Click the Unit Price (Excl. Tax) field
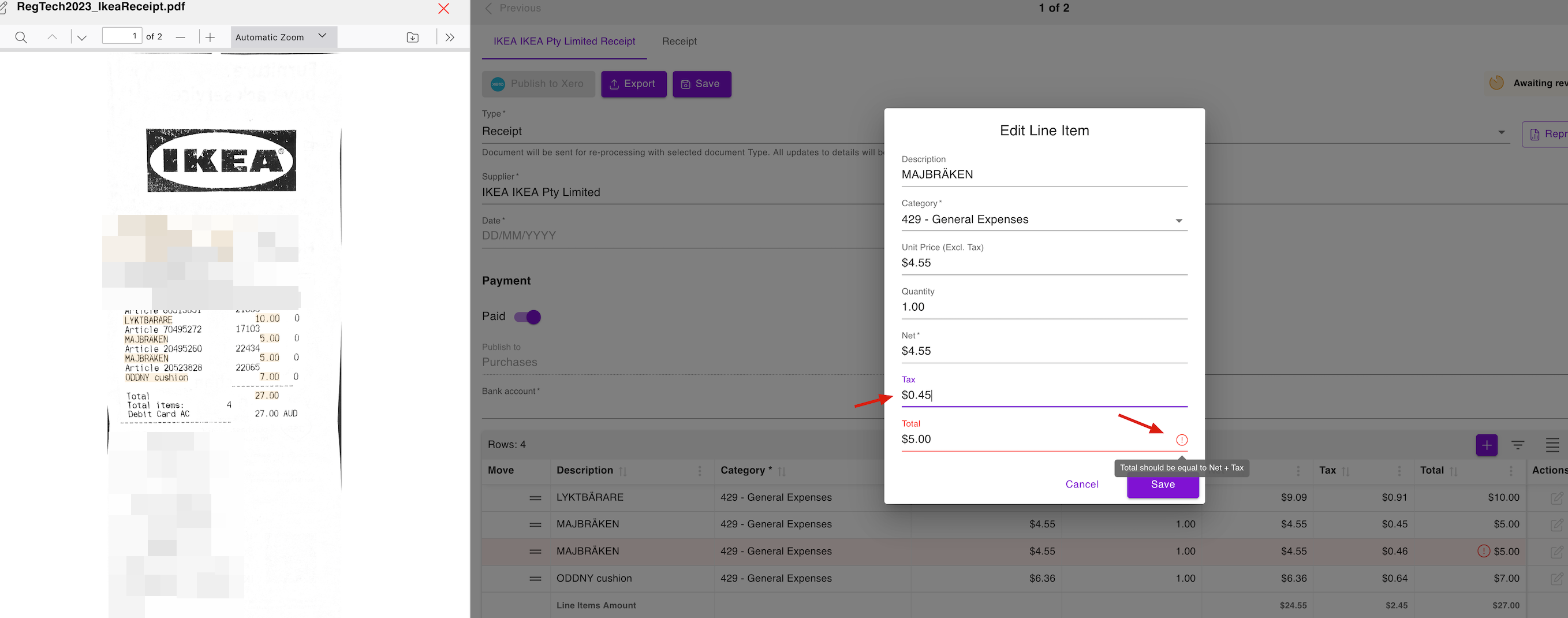Image resolution: width=1568 pixels, height=618 pixels. [1044, 263]
